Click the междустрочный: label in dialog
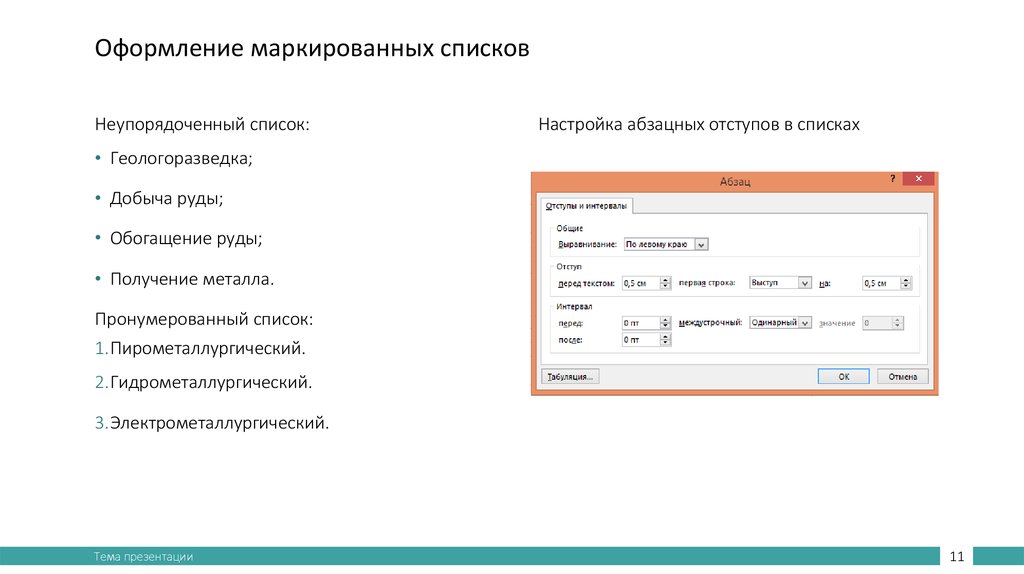The height and width of the screenshot is (574, 1024). (711, 323)
